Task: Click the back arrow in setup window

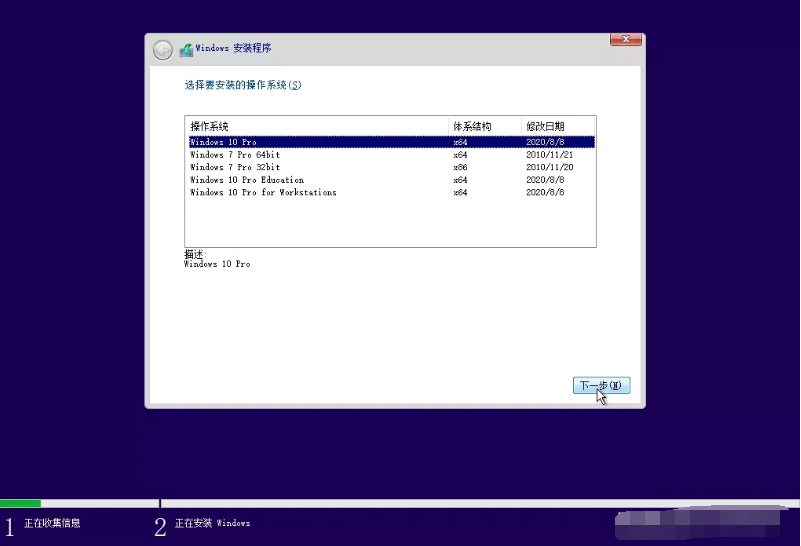Action: tap(163, 50)
